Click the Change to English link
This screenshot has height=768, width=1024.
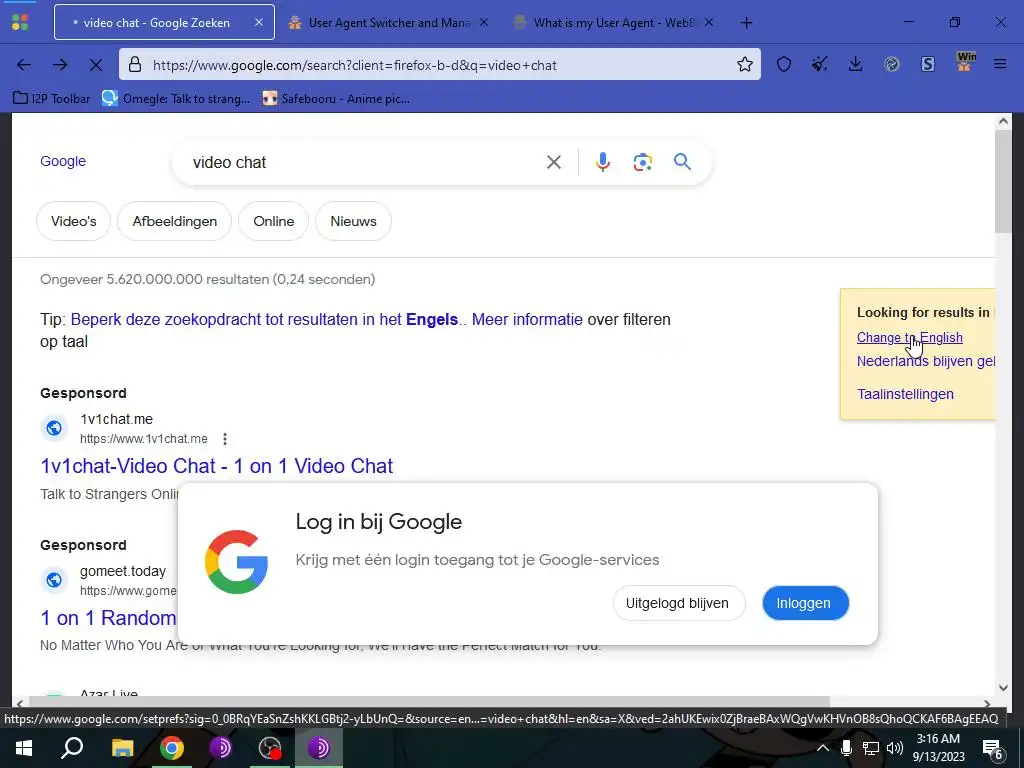pos(910,338)
